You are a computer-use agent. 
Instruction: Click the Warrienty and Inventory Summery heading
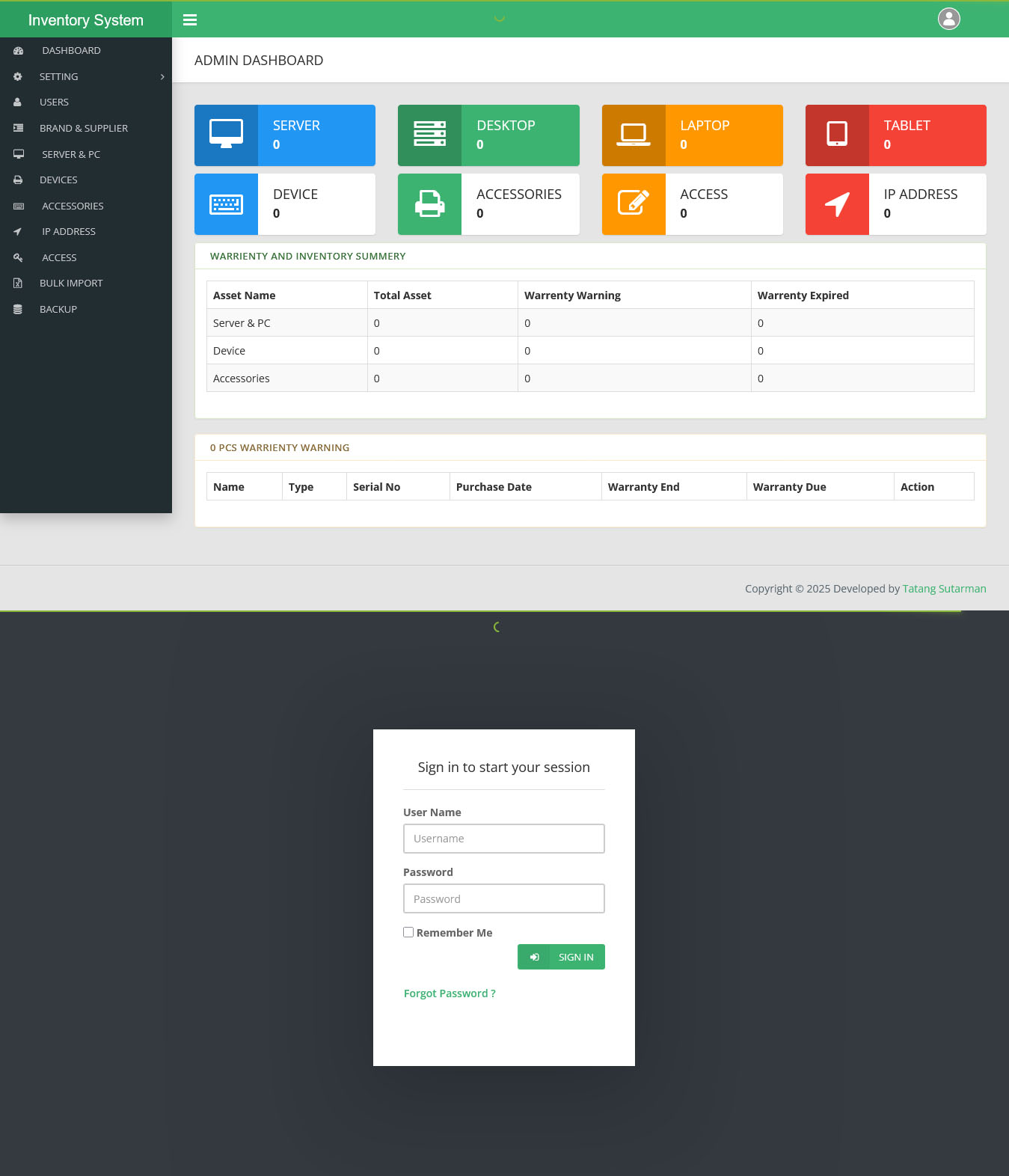tap(307, 257)
